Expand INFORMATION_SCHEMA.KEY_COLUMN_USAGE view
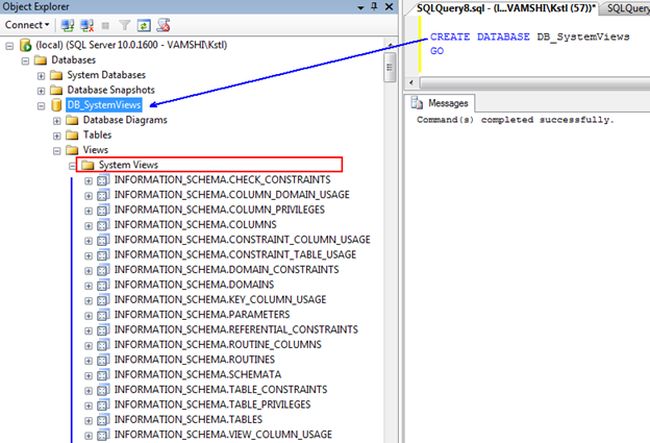Viewport: 650px width, 443px height. tap(88, 300)
